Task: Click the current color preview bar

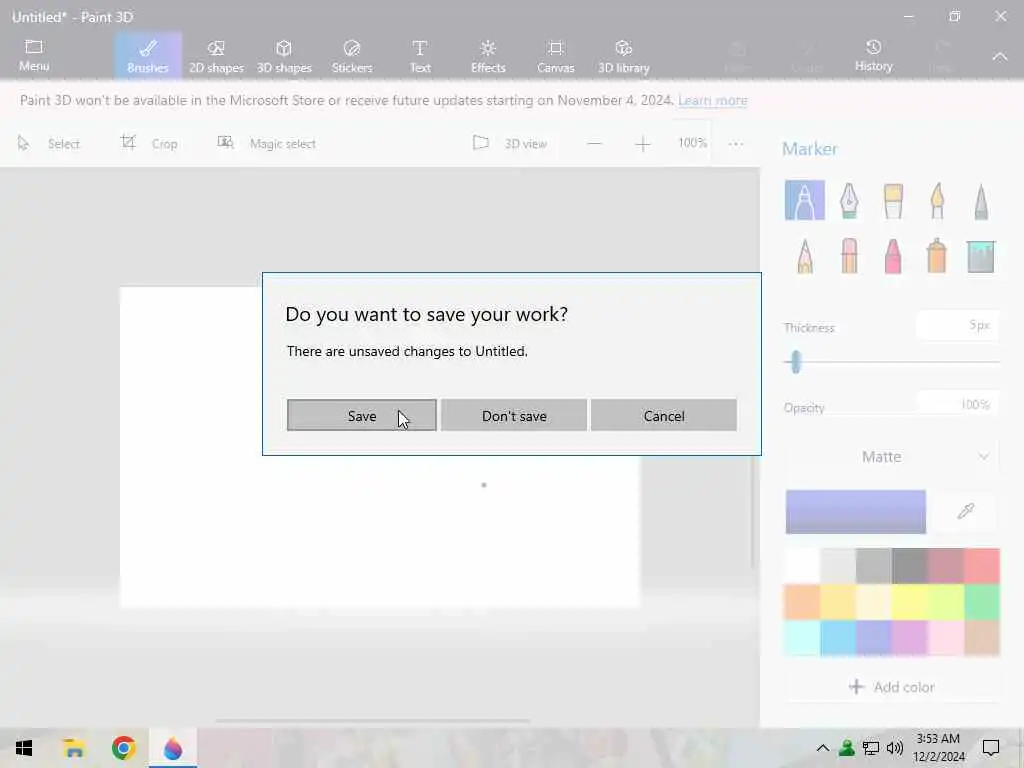Action: pyautogui.click(x=856, y=511)
